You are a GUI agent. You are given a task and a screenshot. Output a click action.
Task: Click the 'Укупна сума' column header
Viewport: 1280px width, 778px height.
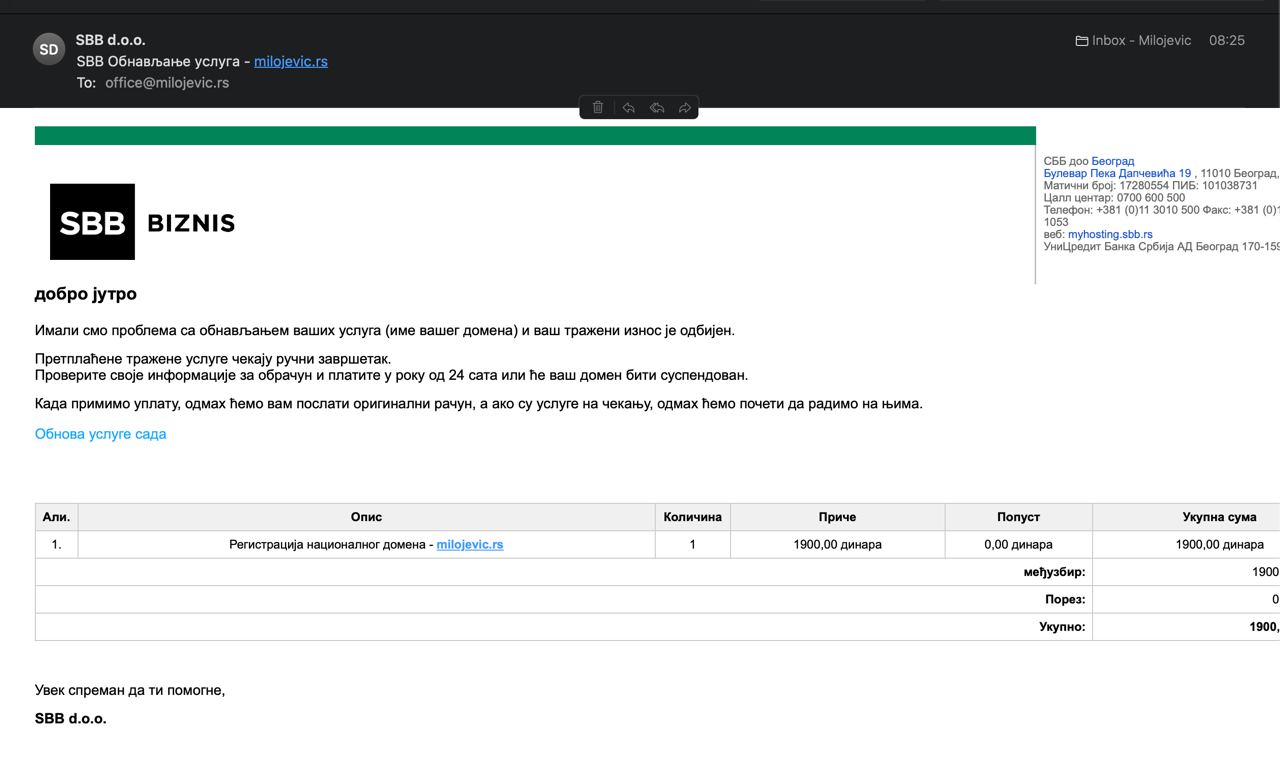[x=1186, y=517]
